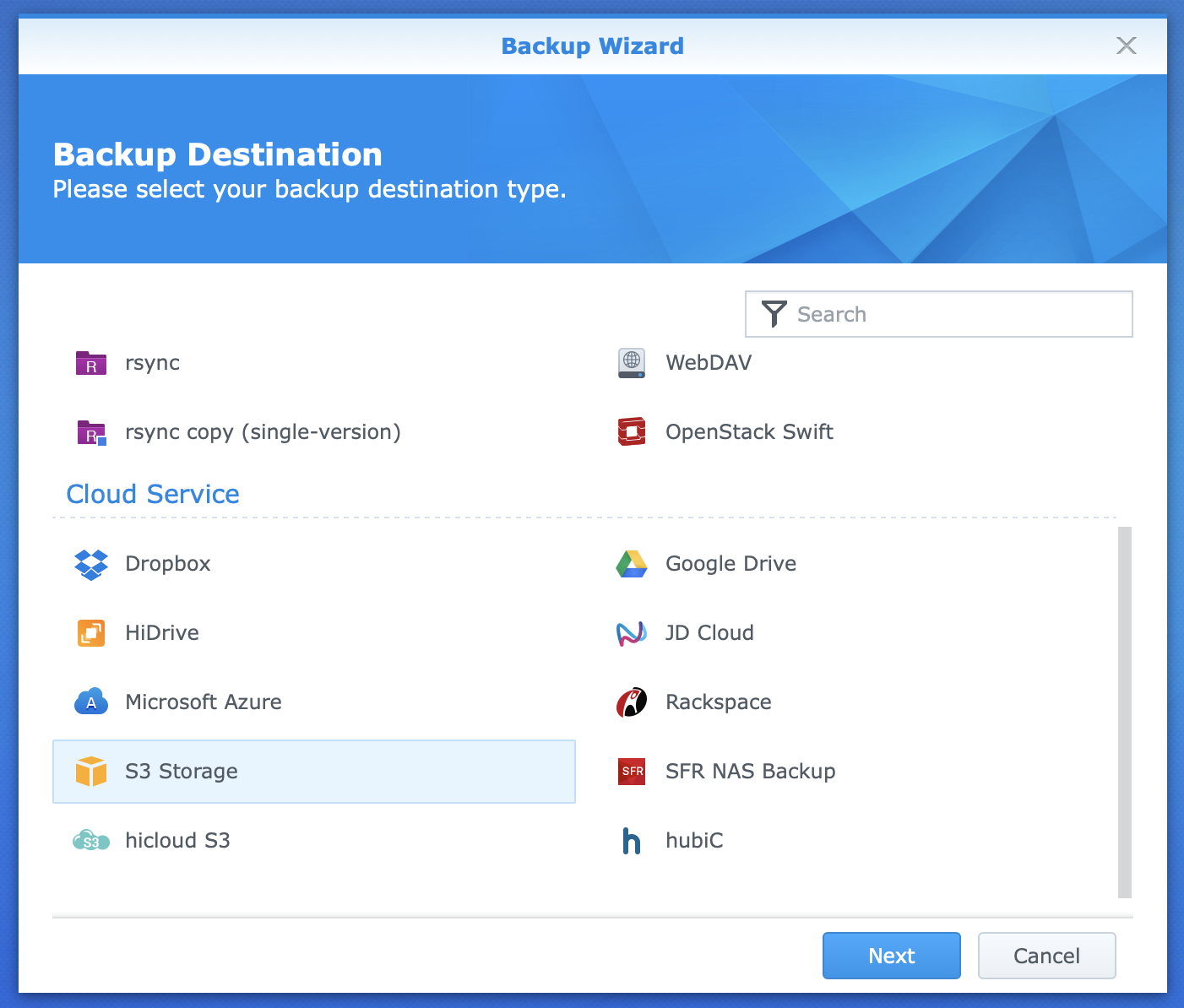Choose the hubiC label
Image resolution: width=1184 pixels, height=1008 pixels.
coord(694,841)
